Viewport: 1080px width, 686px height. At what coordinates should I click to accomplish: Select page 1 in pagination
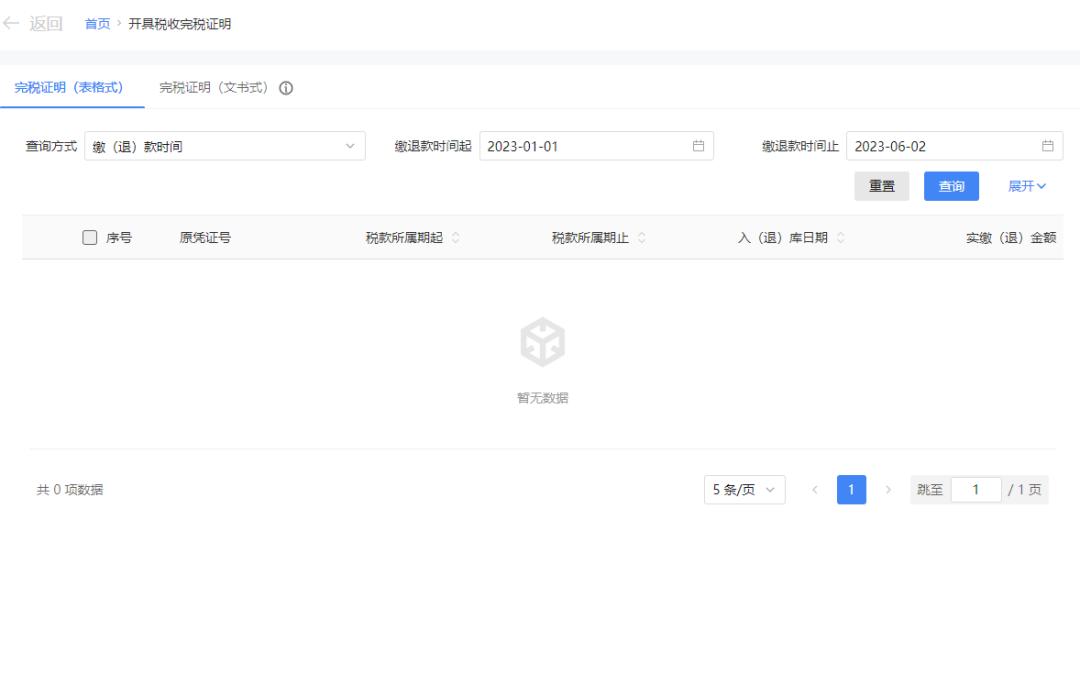851,490
